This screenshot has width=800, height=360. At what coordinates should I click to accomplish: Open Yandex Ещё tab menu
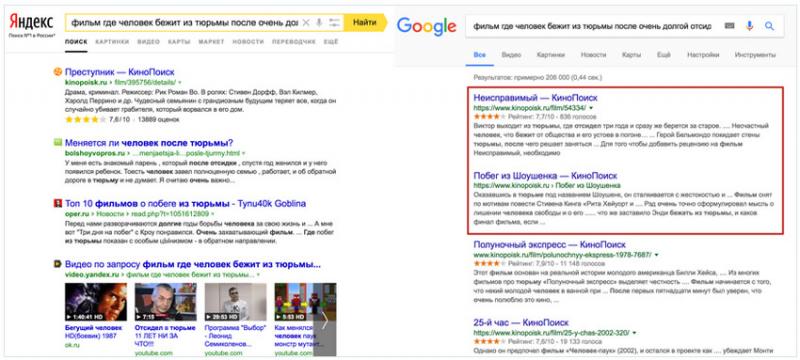(x=331, y=42)
